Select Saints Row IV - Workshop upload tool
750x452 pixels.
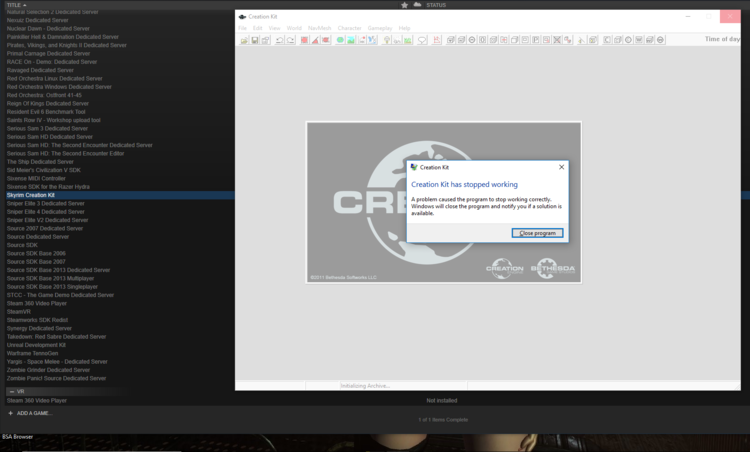(54, 120)
